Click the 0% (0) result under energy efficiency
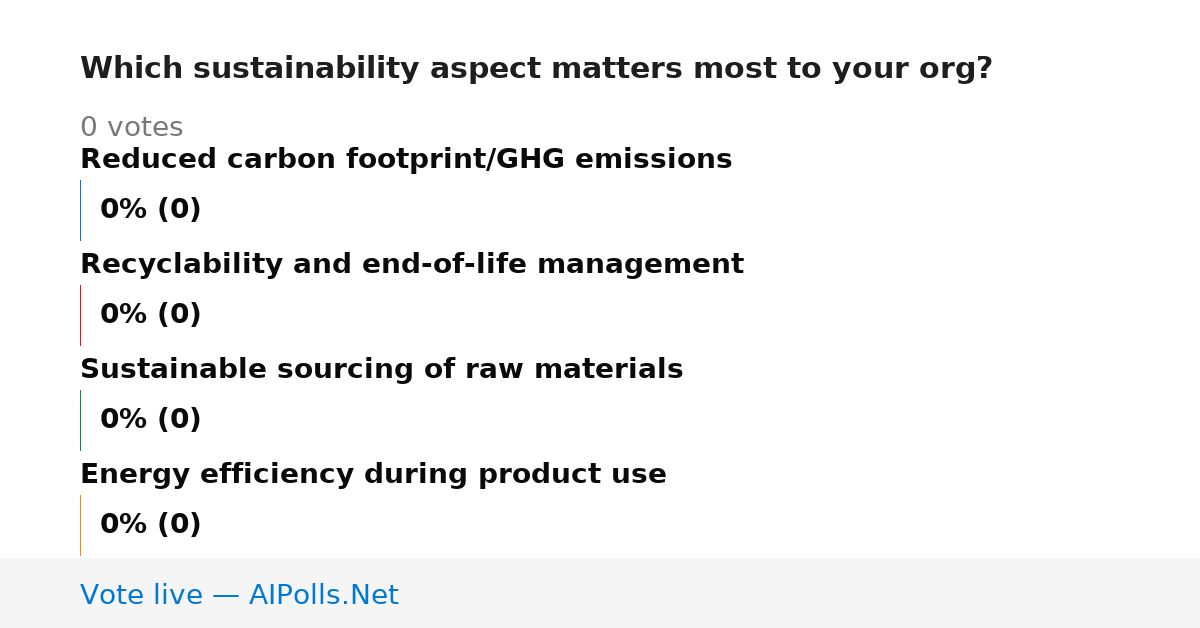Viewport: 1200px width, 628px height. 151,525
